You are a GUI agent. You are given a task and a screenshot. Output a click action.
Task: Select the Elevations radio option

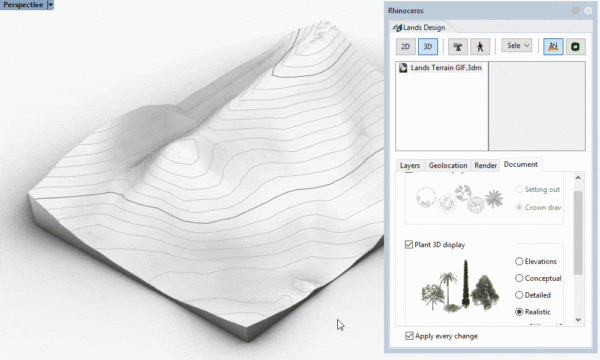[x=519, y=261]
